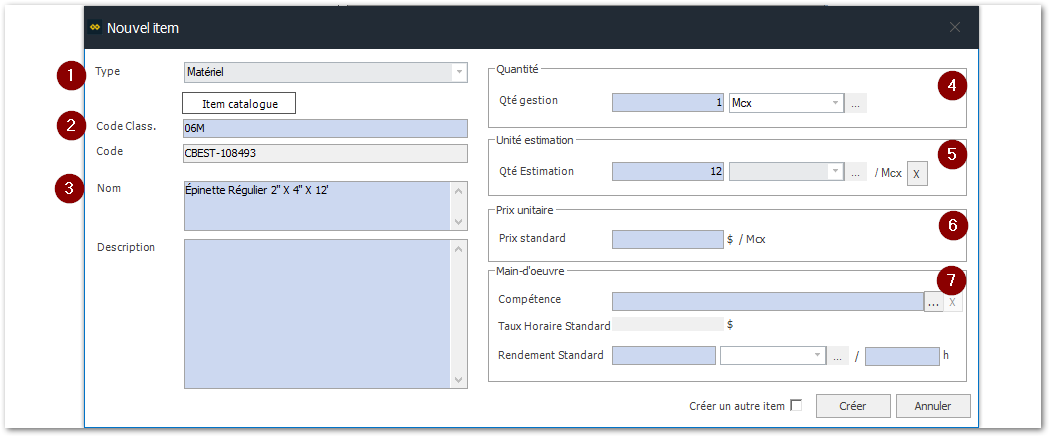Viewport: 1050px width, 437px height.
Task: Click the Annuler button
Action: click(933, 406)
